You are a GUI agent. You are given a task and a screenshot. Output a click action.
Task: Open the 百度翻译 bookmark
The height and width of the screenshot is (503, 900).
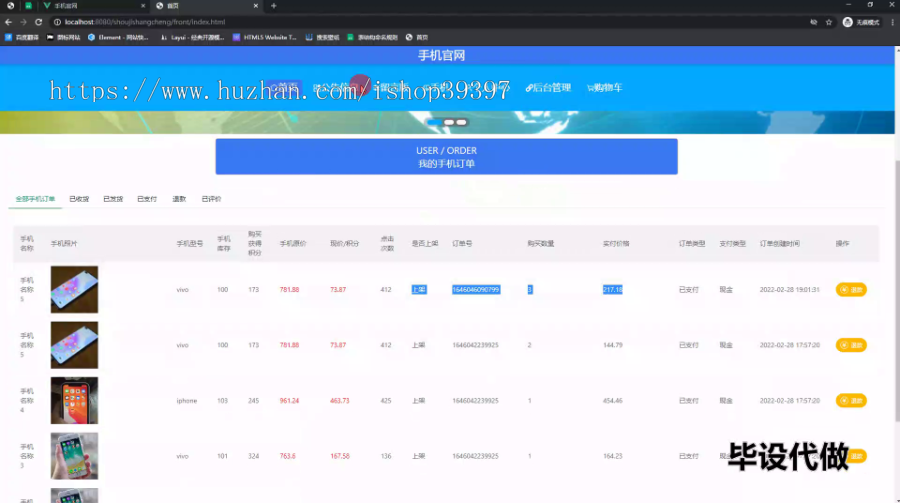click(22, 37)
